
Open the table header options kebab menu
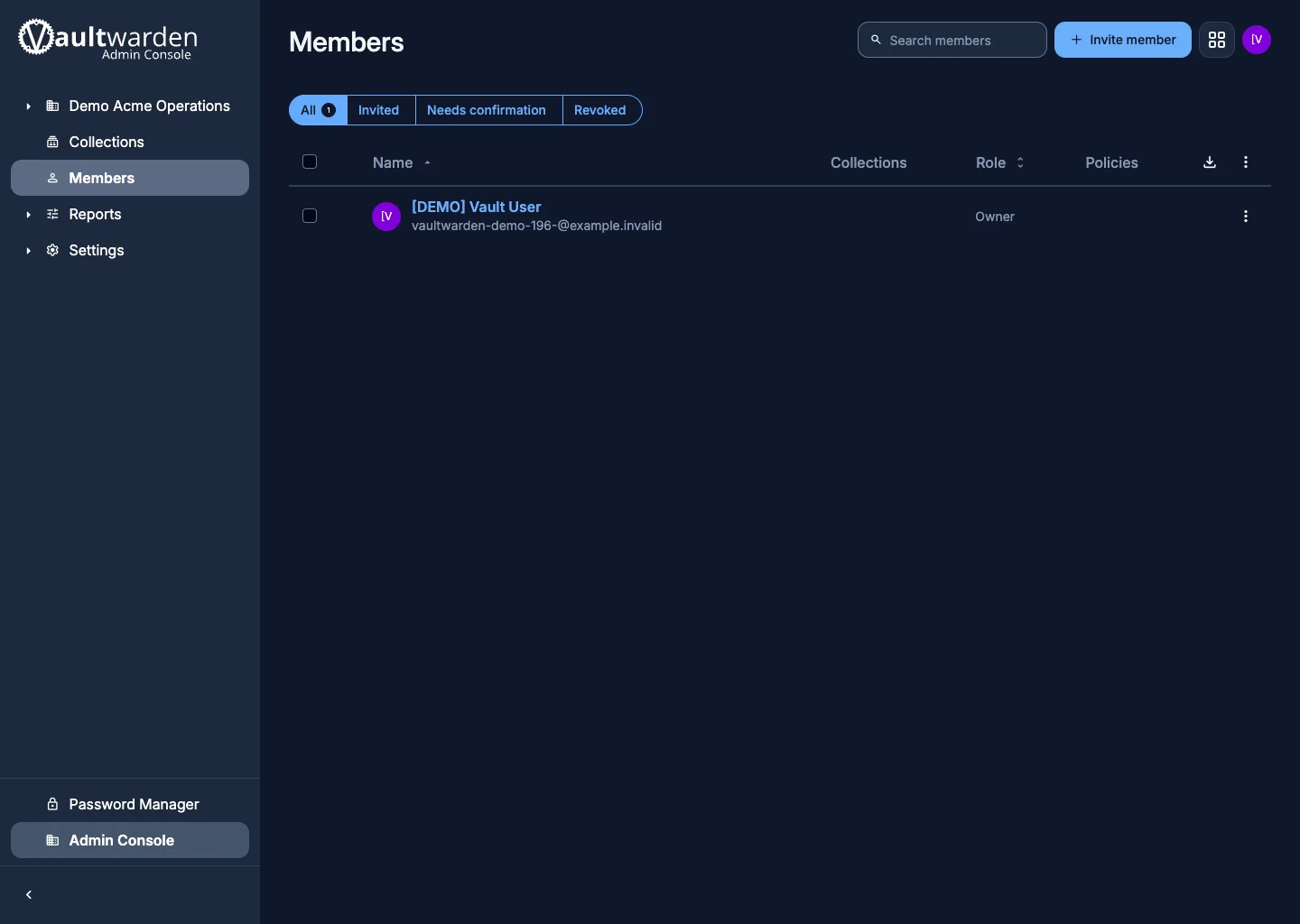[x=1246, y=162]
